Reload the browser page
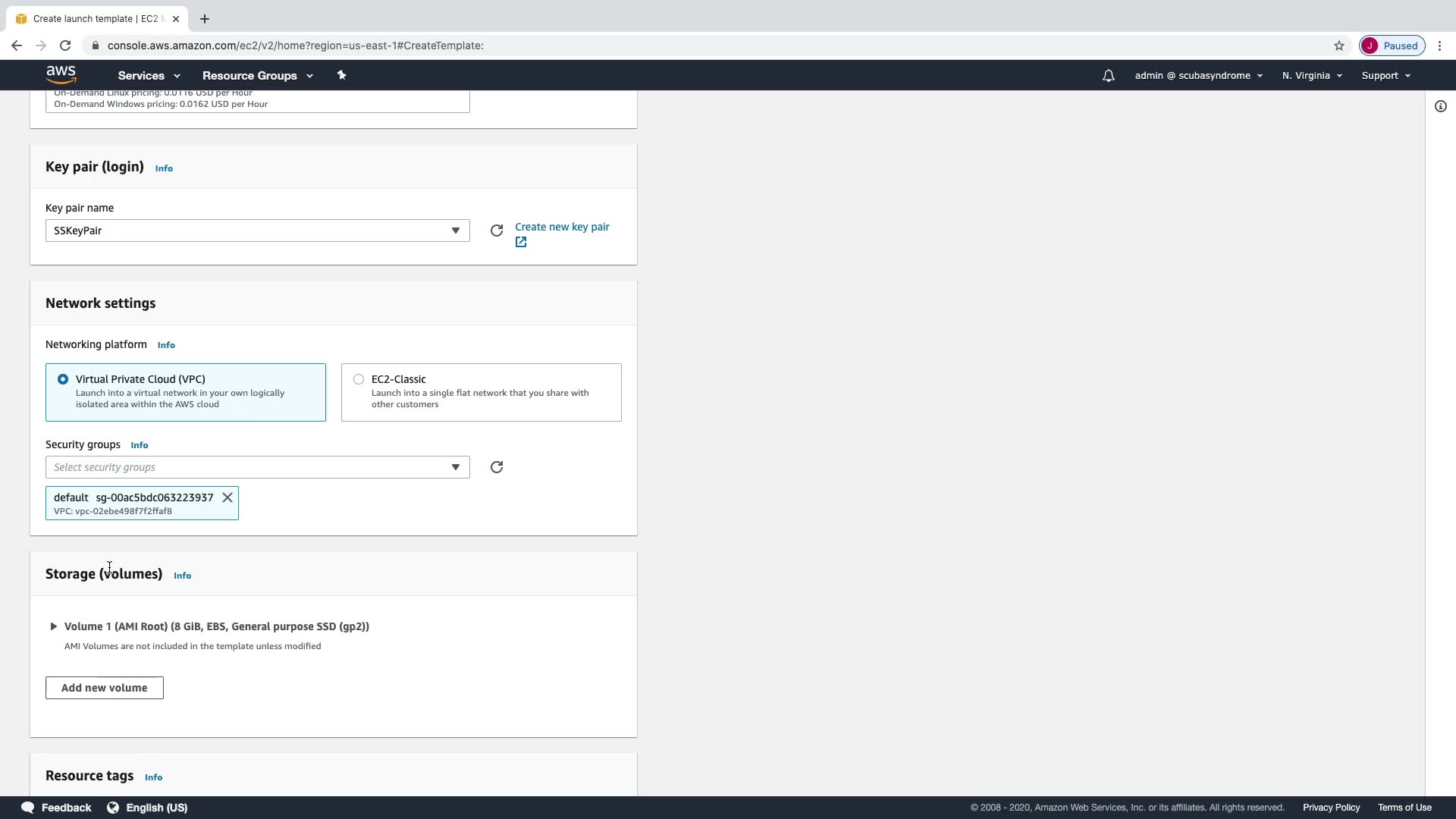 (x=65, y=45)
